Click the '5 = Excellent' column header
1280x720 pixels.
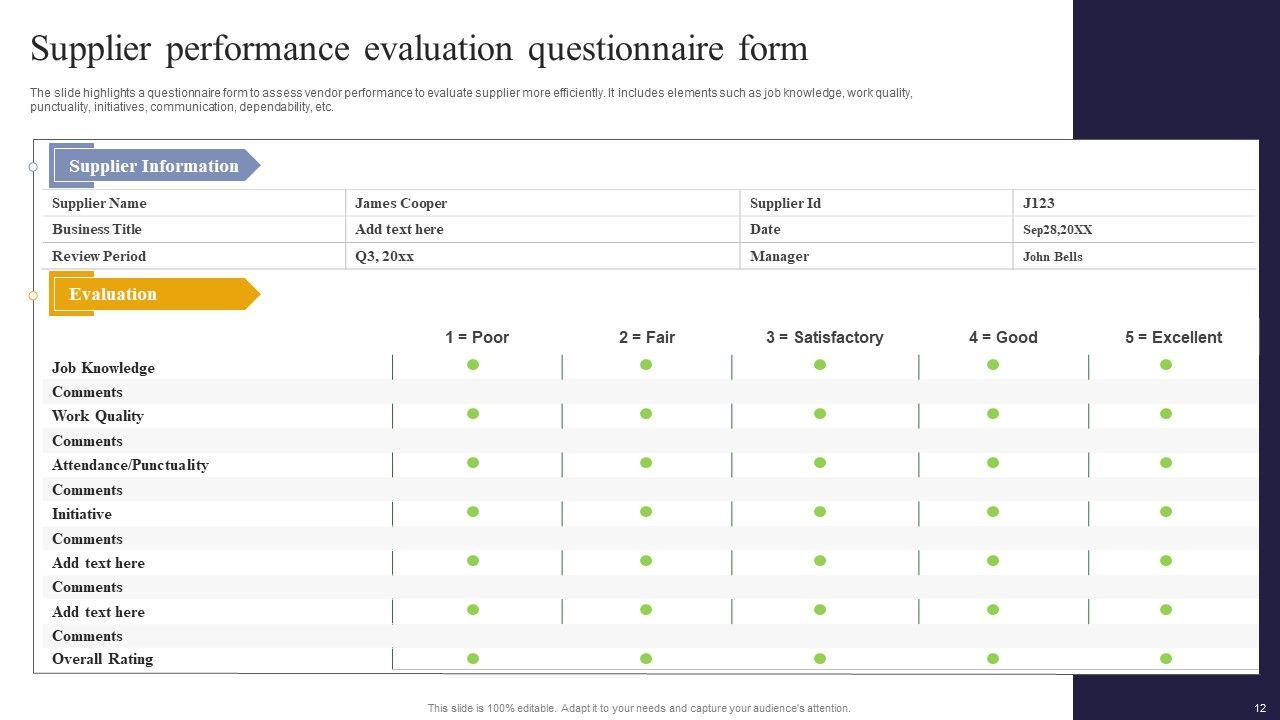1173,337
